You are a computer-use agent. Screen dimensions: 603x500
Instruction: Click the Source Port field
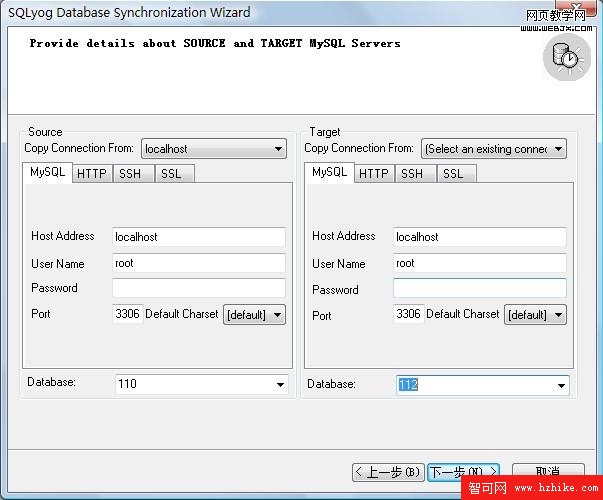(128, 314)
